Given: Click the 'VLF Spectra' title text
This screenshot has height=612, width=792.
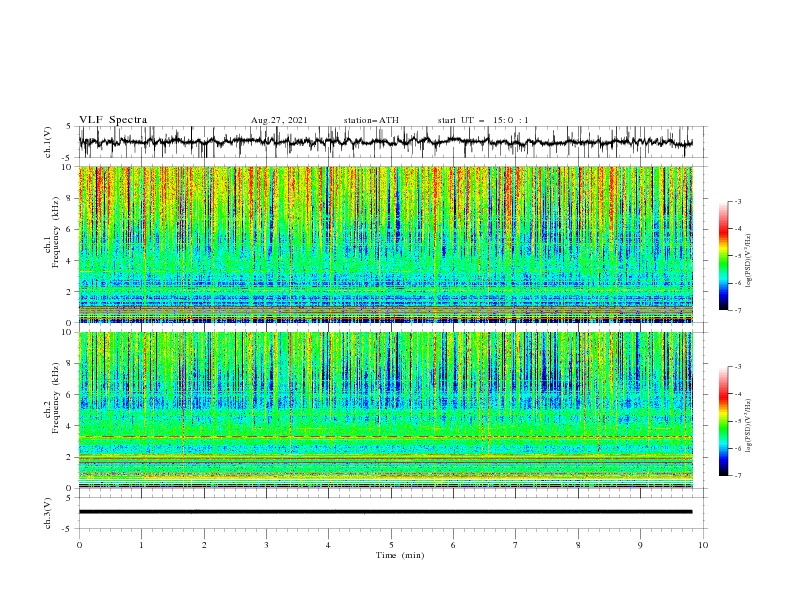Looking at the screenshot, I should coord(113,120).
